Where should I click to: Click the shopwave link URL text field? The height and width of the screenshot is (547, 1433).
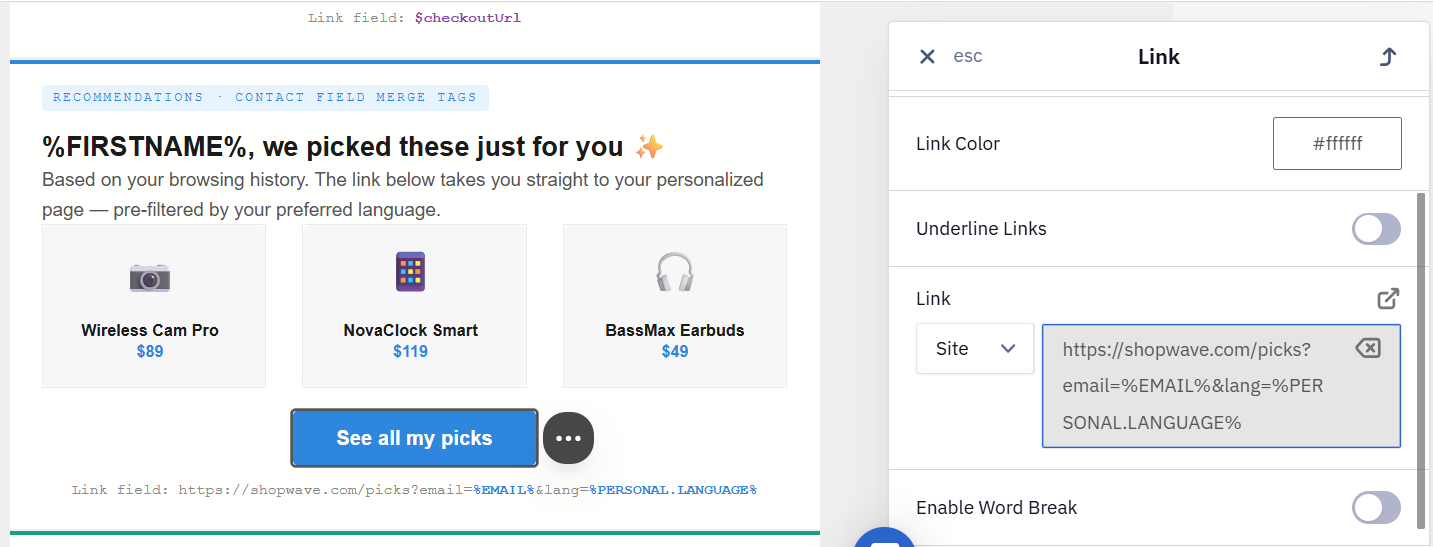(x=1221, y=386)
